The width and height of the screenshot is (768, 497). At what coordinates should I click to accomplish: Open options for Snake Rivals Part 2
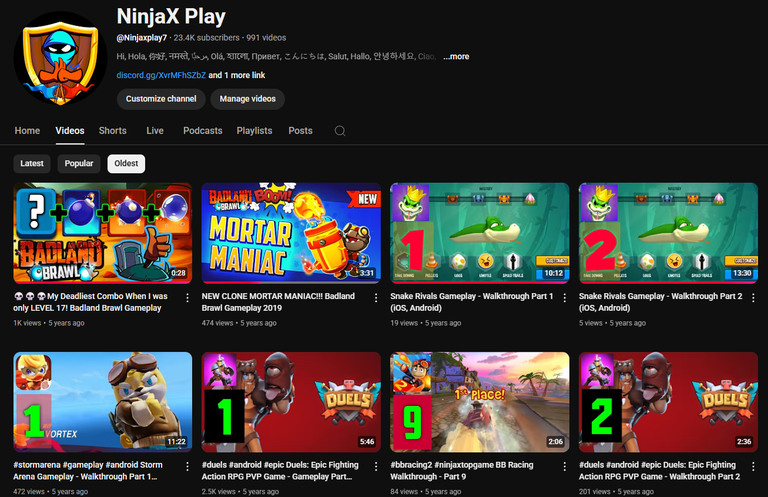point(753,298)
